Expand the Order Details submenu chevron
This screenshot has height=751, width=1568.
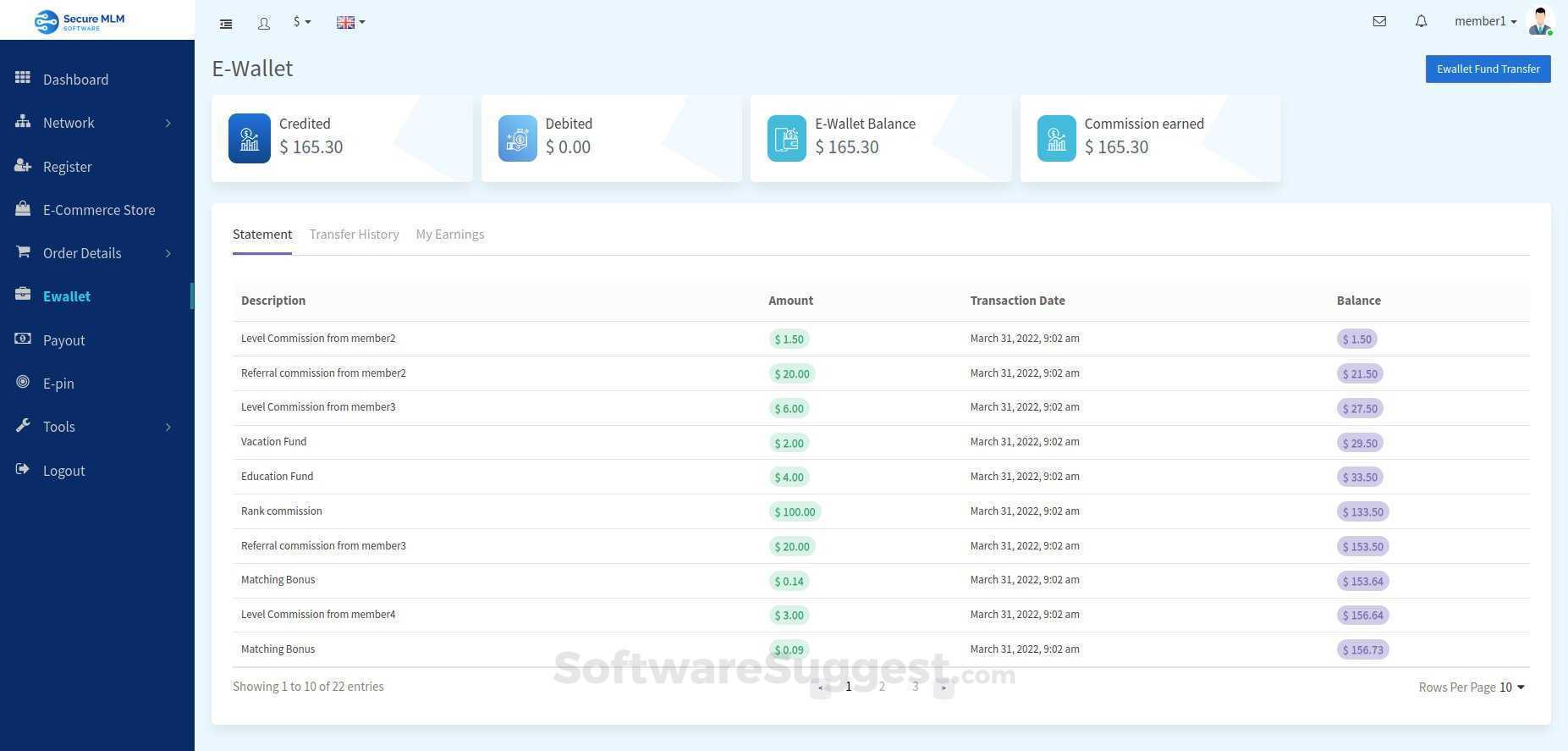tap(168, 253)
